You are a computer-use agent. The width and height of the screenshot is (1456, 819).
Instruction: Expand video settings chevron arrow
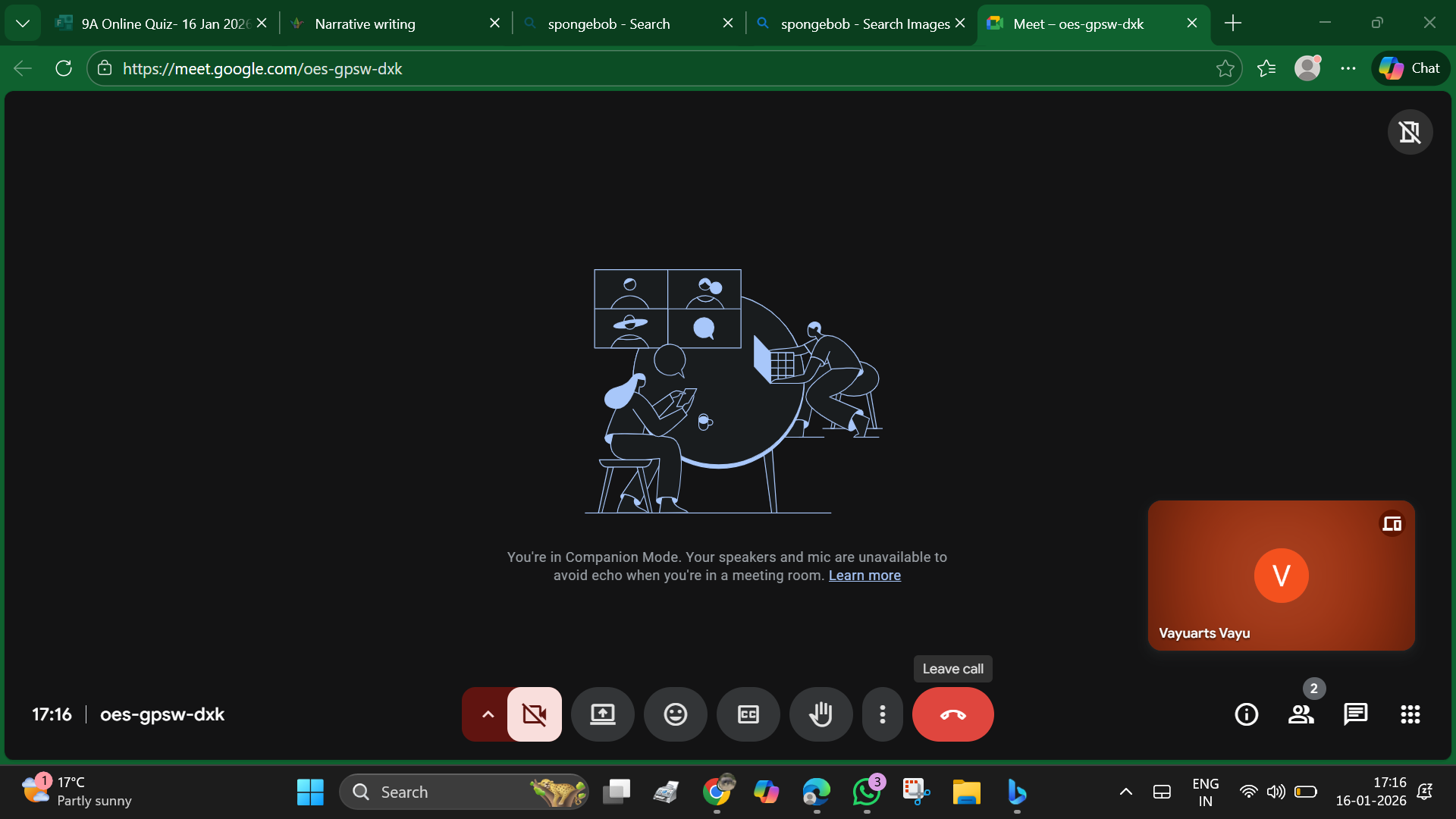[488, 714]
